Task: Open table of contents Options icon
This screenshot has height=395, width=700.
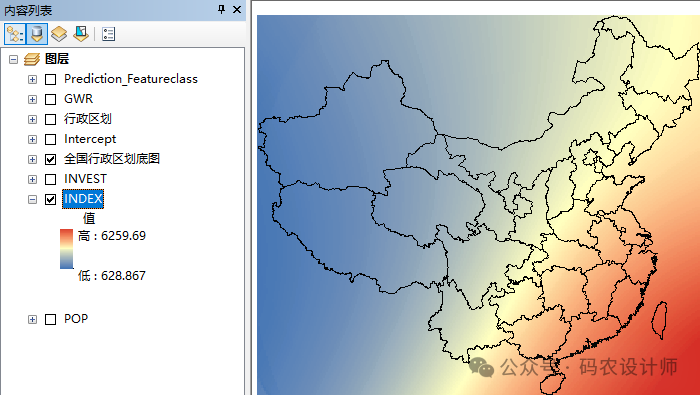Action: (x=108, y=34)
